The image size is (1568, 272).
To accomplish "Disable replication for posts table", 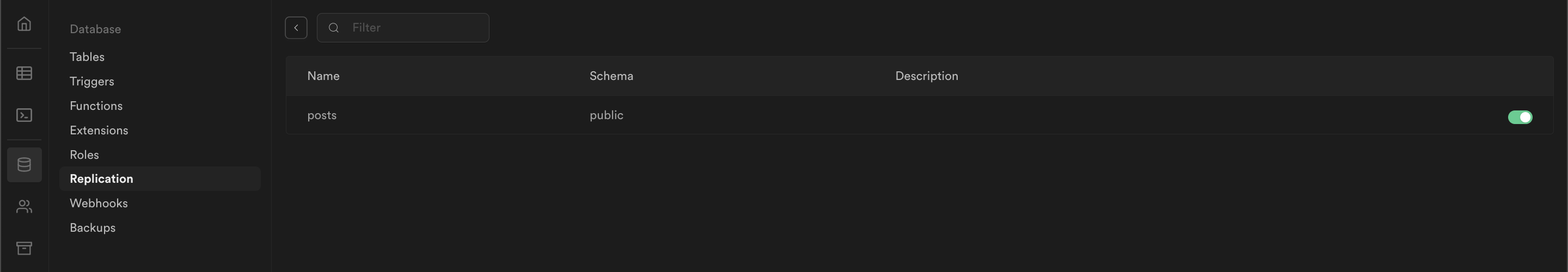I will pyautogui.click(x=1520, y=117).
